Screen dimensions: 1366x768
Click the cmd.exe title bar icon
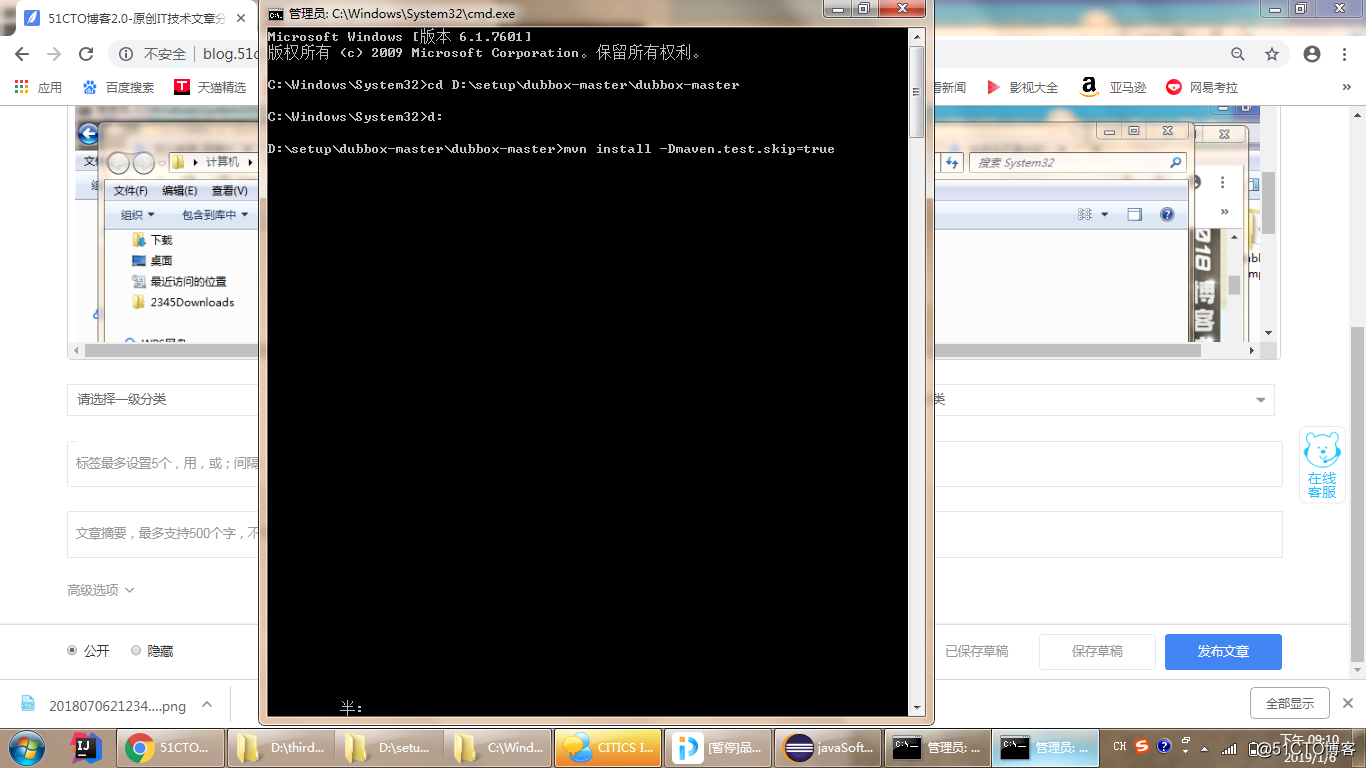click(x=275, y=14)
